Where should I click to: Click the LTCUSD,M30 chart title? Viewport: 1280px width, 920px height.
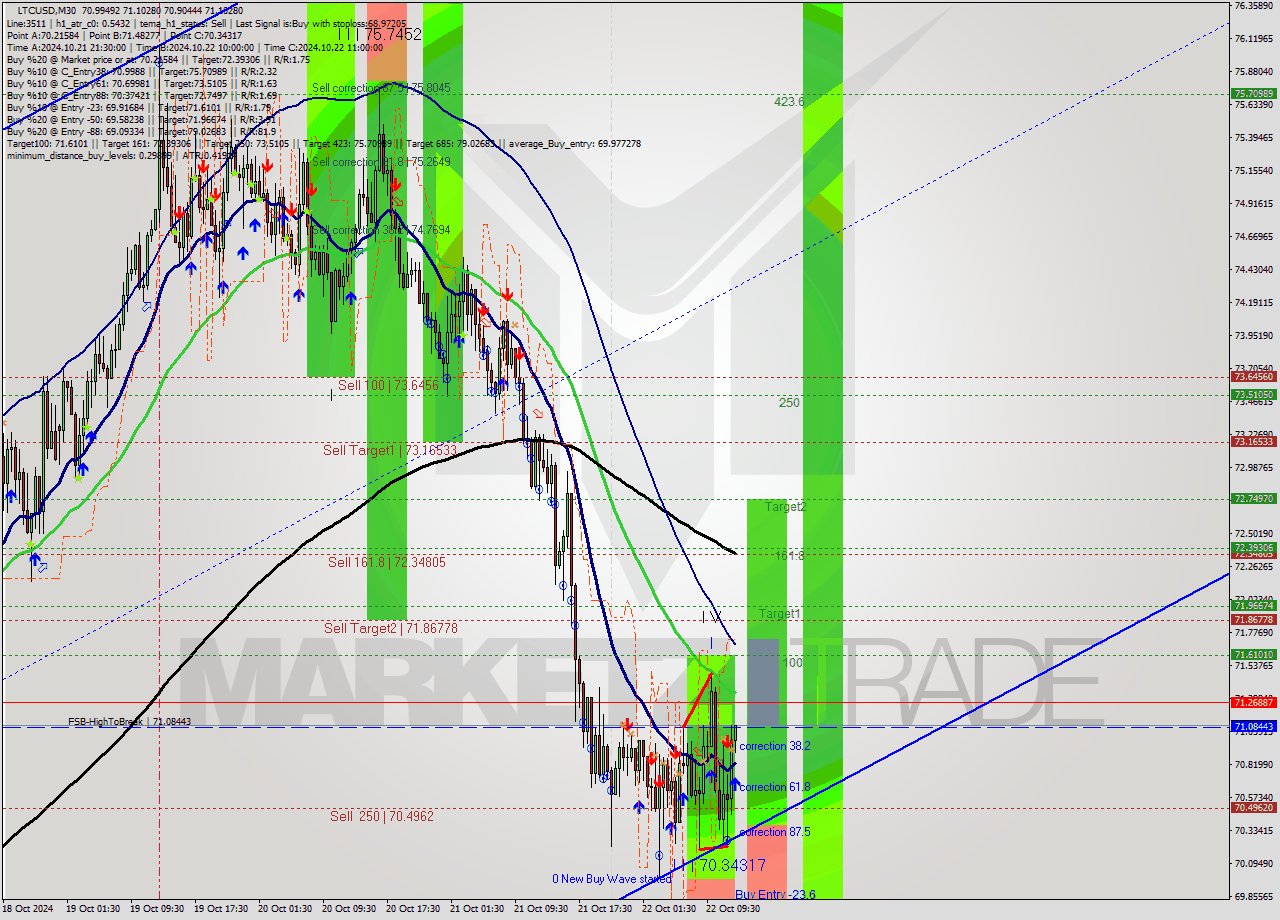[45, 10]
